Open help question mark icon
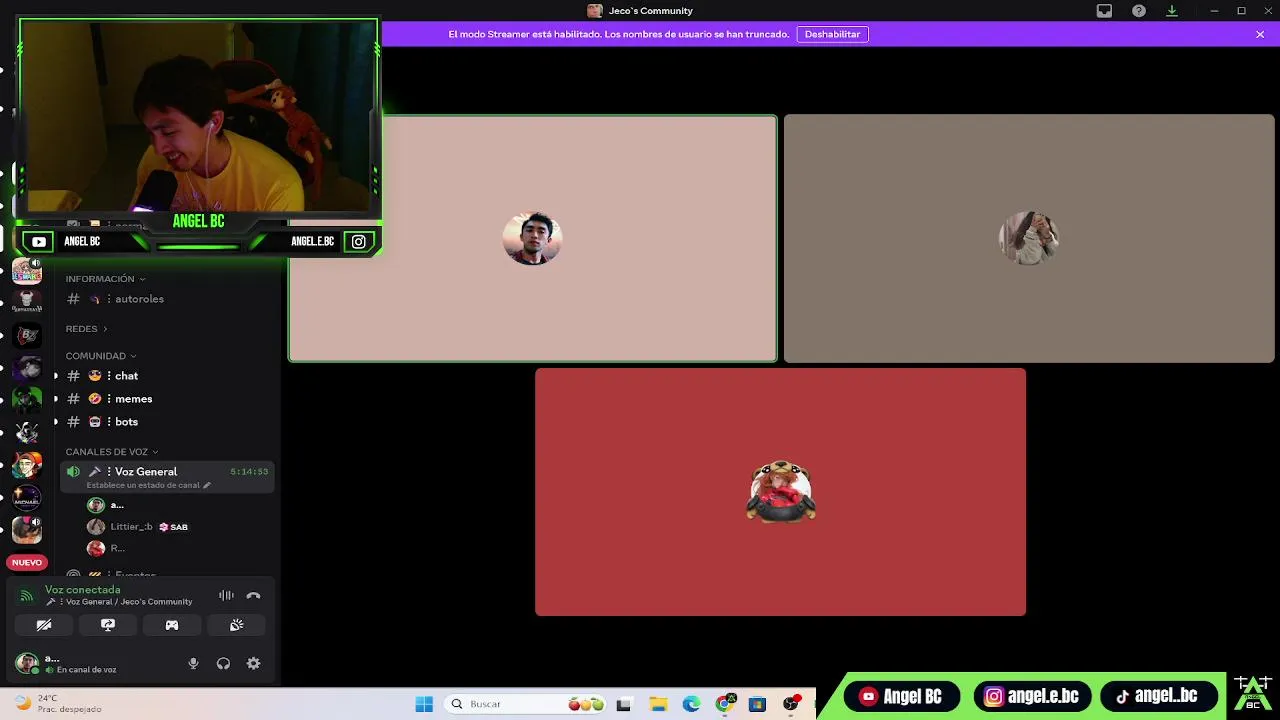The width and height of the screenshot is (1280, 720). [1139, 11]
